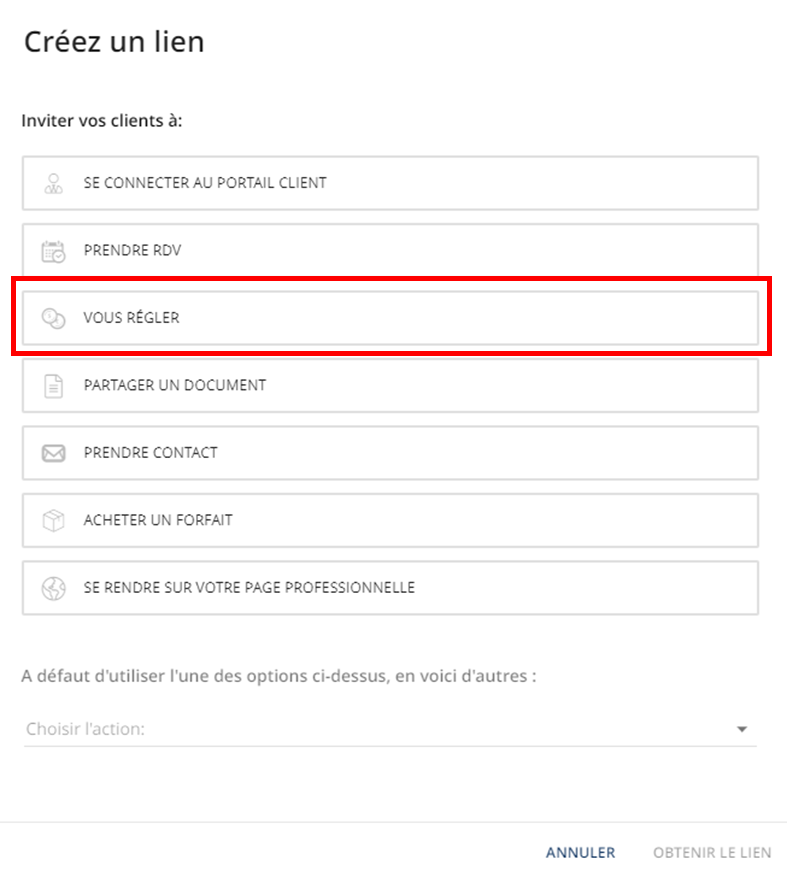Open the Choisir l'action dropdown arrow
Screen dimensions: 787x877
(742, 729)
